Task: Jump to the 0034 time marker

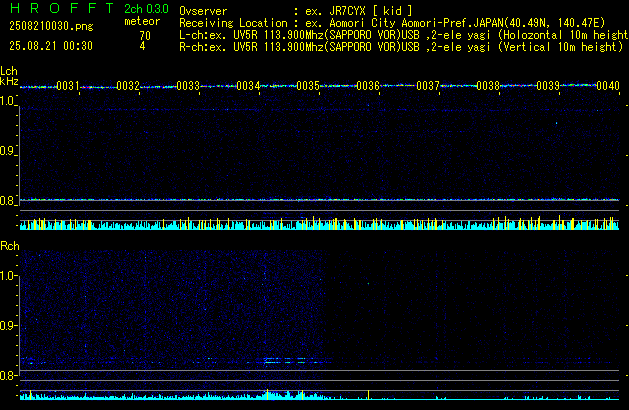Action: [248, 86]
